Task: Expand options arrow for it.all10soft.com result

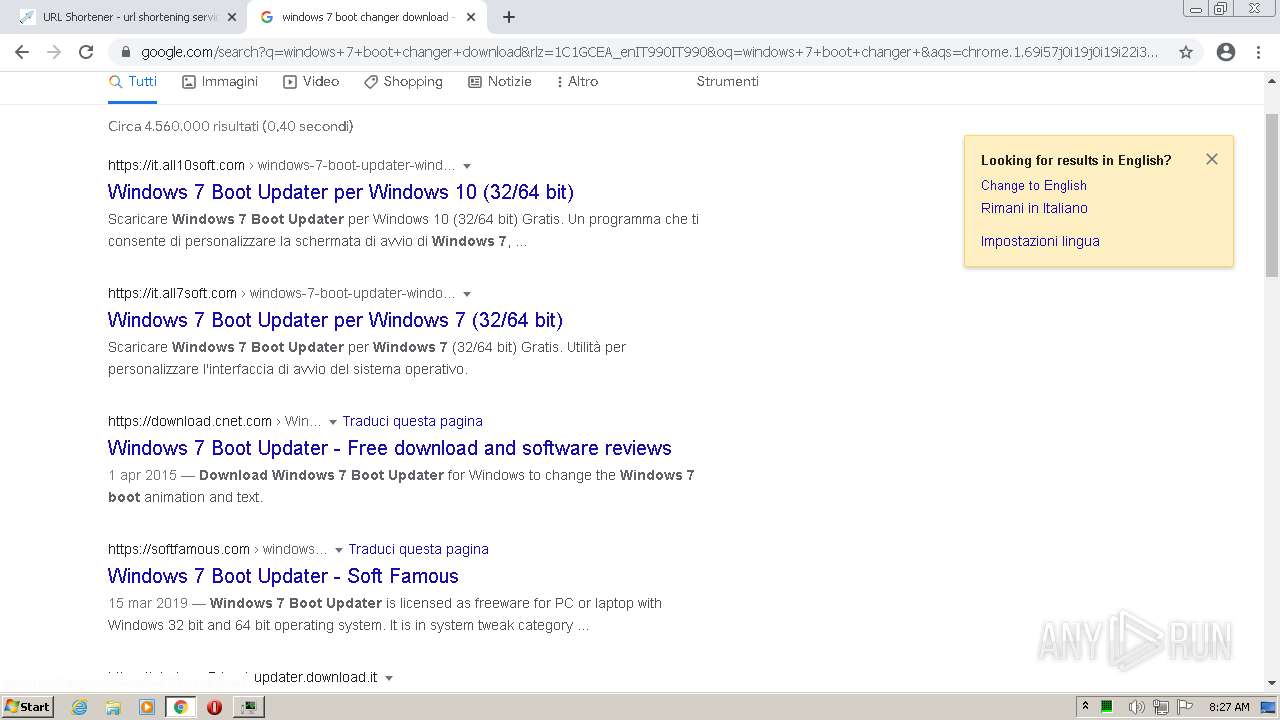Action: [x=467, y=166]
